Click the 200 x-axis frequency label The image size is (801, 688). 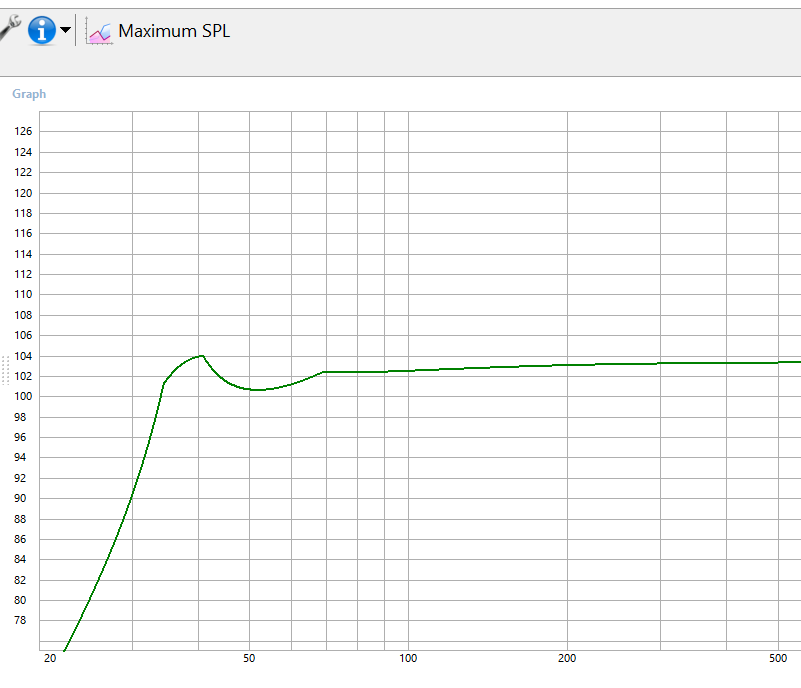pos(567,658)
